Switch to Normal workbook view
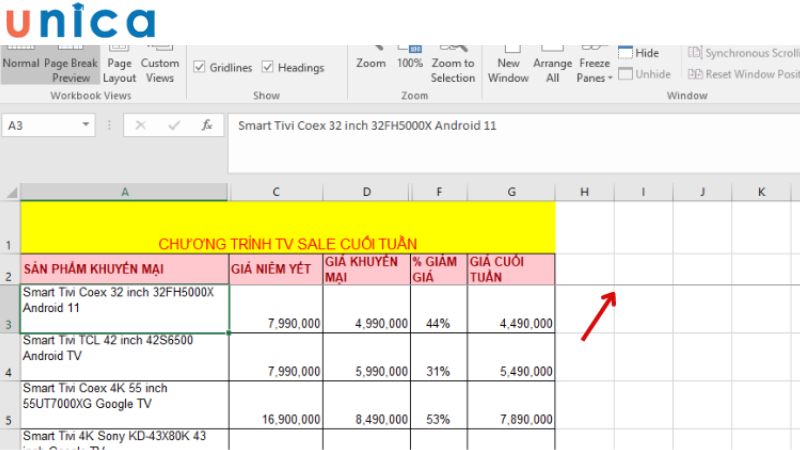The image size is (800, 450). coord(21,62)
